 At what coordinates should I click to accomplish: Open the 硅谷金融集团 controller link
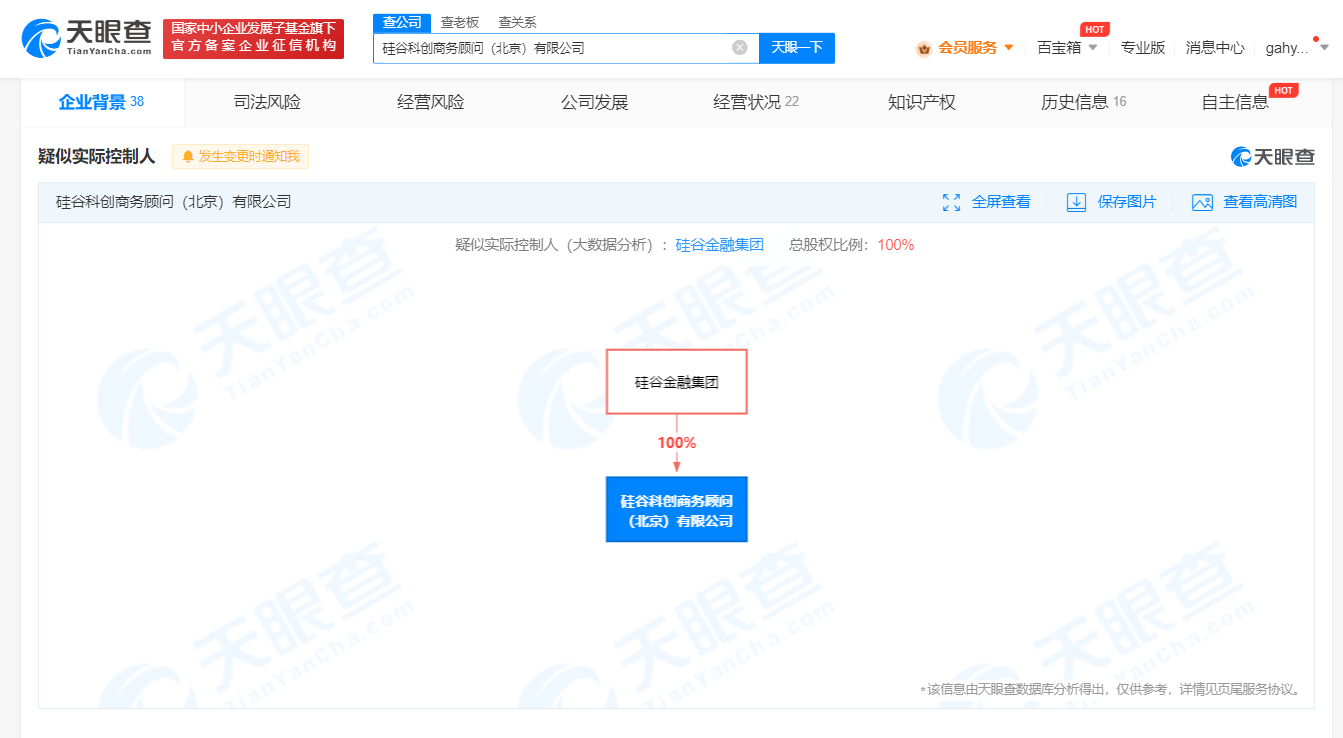(x=720, y=245)
